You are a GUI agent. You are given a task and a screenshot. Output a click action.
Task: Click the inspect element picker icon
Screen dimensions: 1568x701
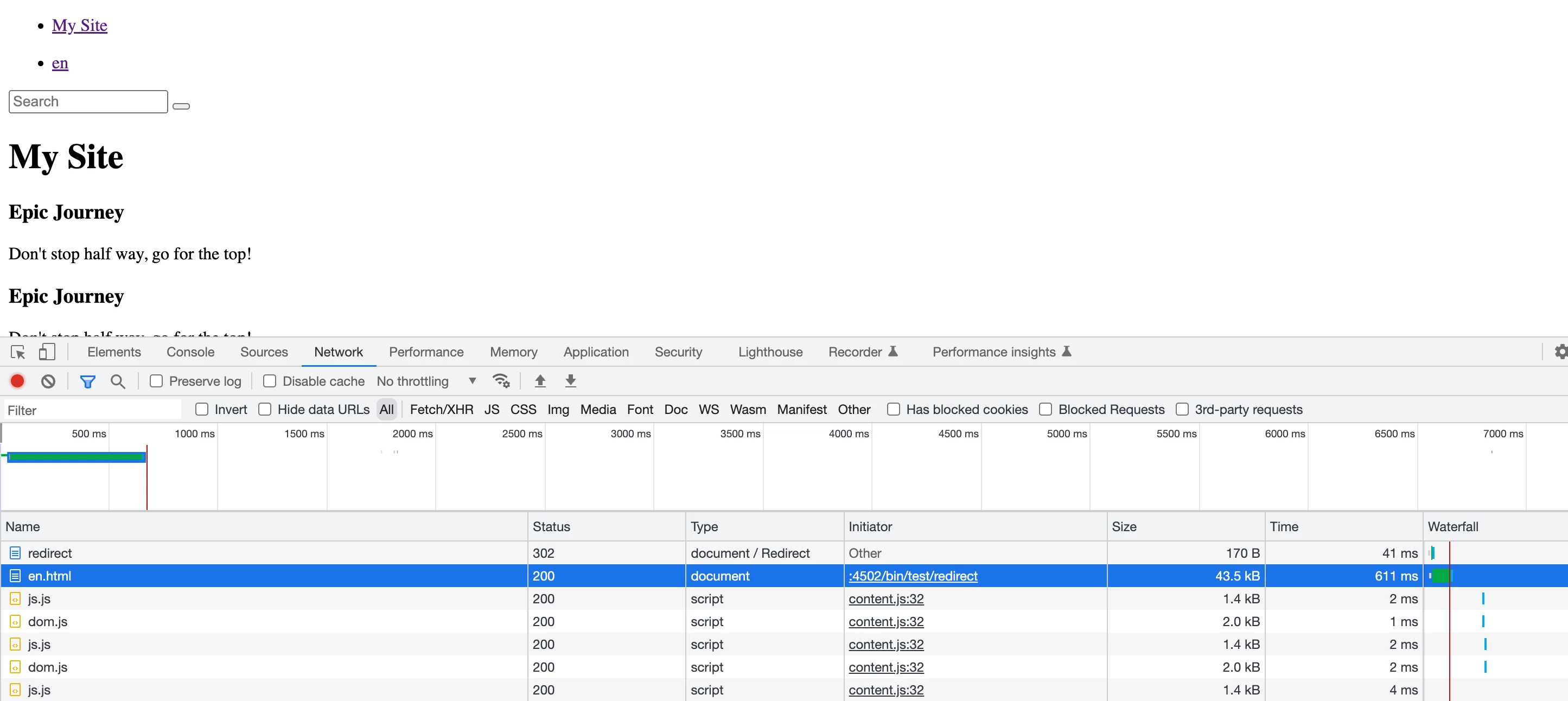(x=18, y=352)
